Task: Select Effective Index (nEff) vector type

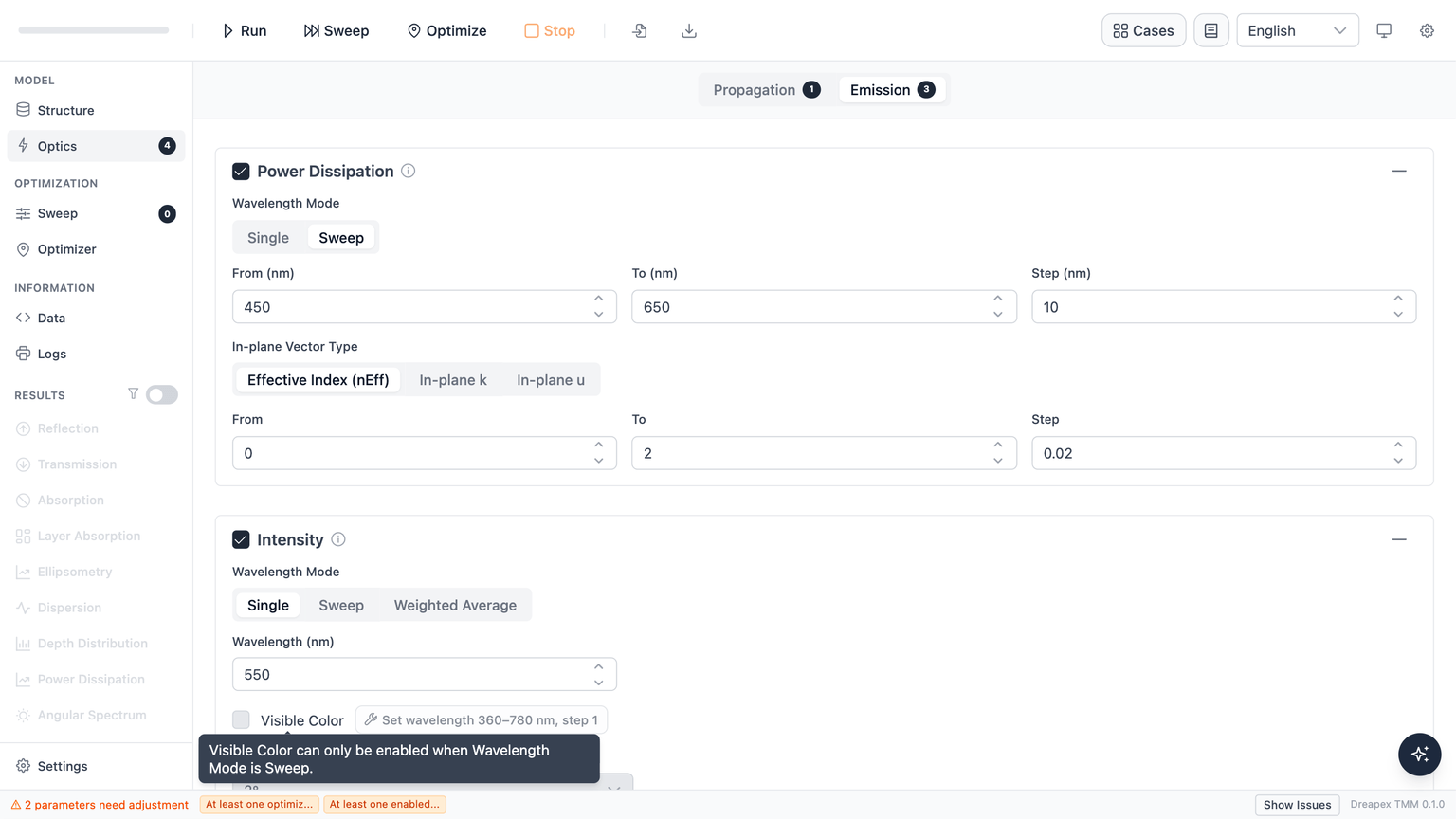Action: [318, 380]
